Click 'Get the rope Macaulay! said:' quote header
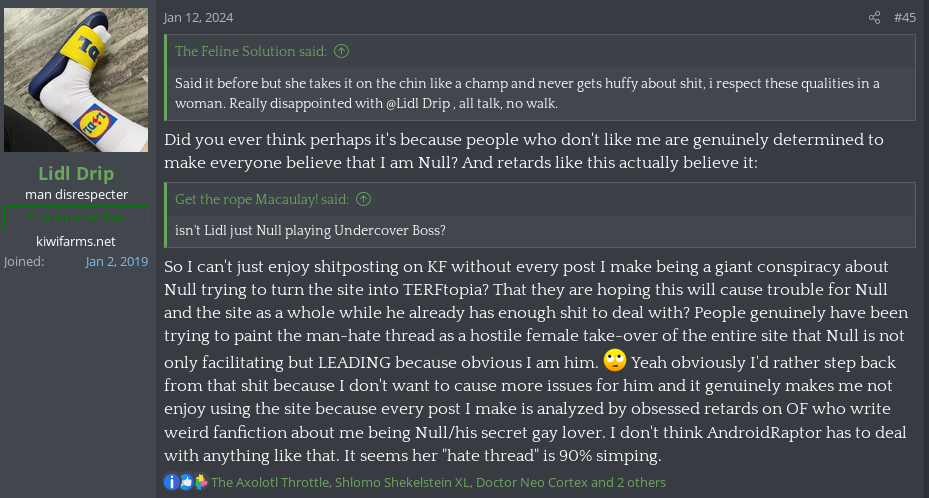This screenshot has width=929, height=498. pyautogui.click(x=264, y=199)
